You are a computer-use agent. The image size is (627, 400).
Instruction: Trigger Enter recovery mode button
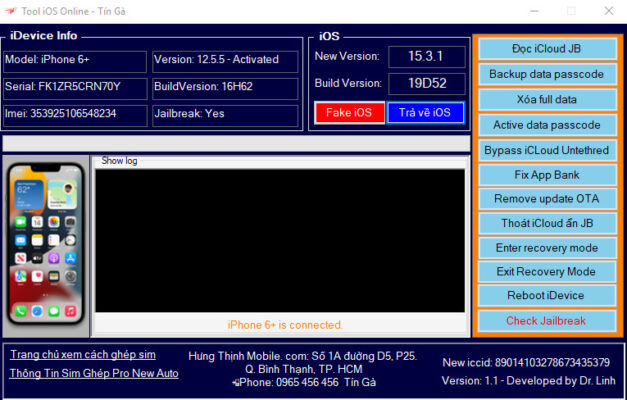tap(547, 248)
